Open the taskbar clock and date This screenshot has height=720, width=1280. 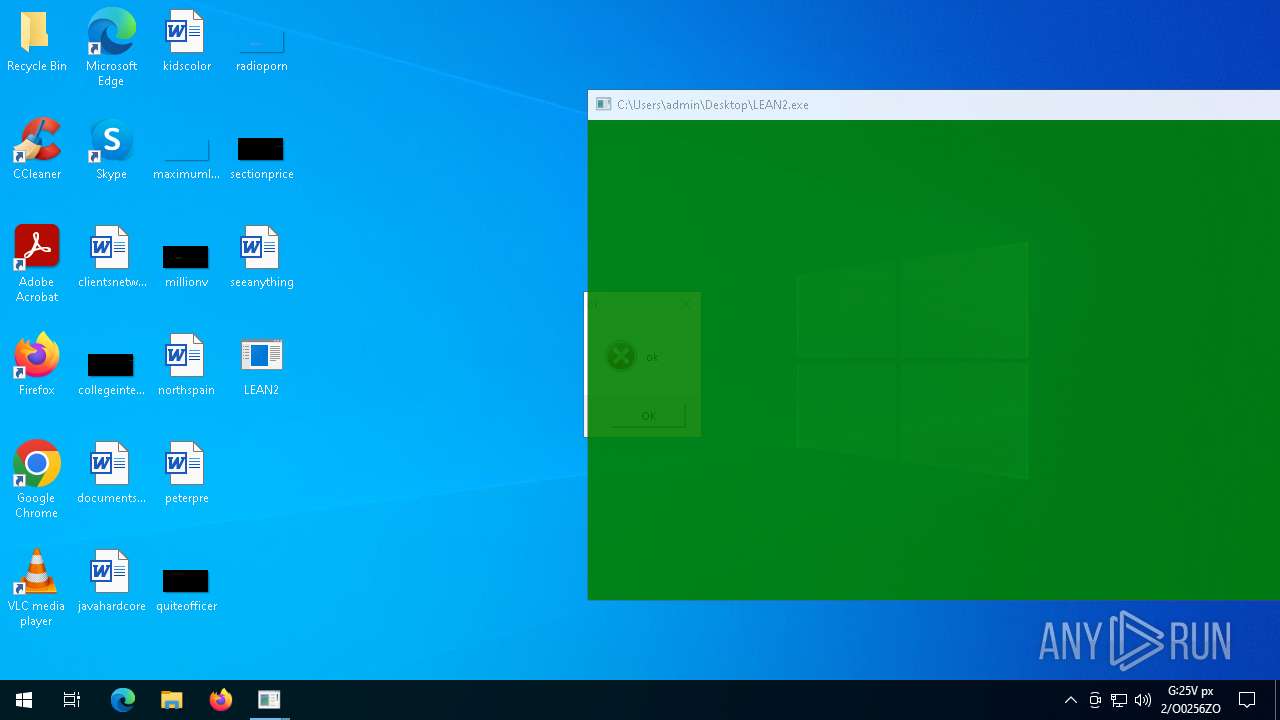[x=1190, y=700]
